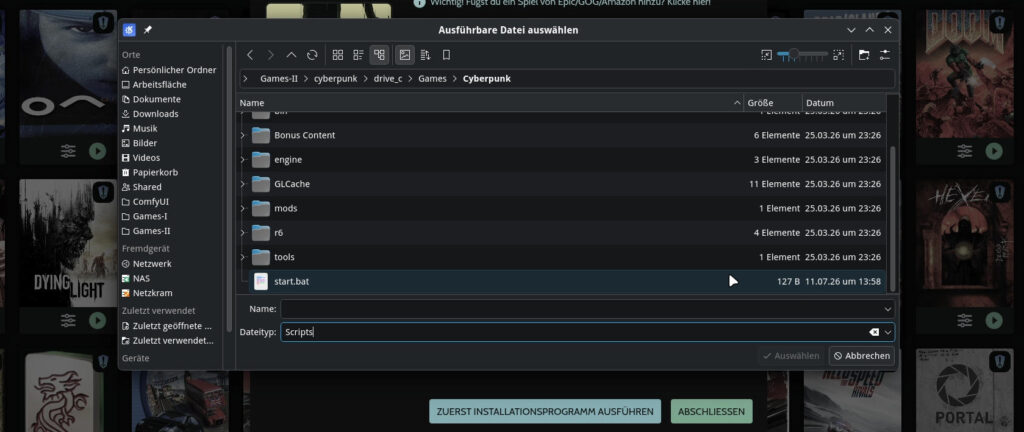Expand the r6 folder tree arrow
This screenshot has width=1024, height=432.
(x=242, y=232)
